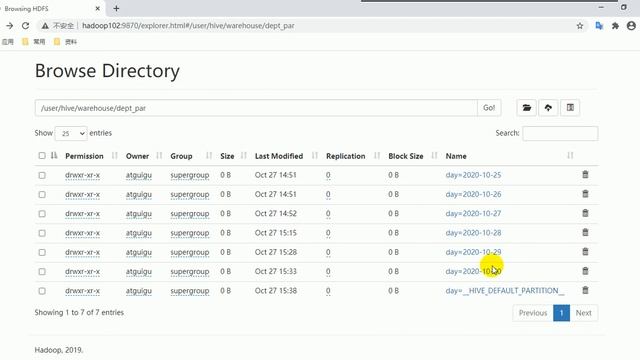The image size is (640, 360).
Task: Open the day=2020-10-28 directory link
Action: (473, 233)
